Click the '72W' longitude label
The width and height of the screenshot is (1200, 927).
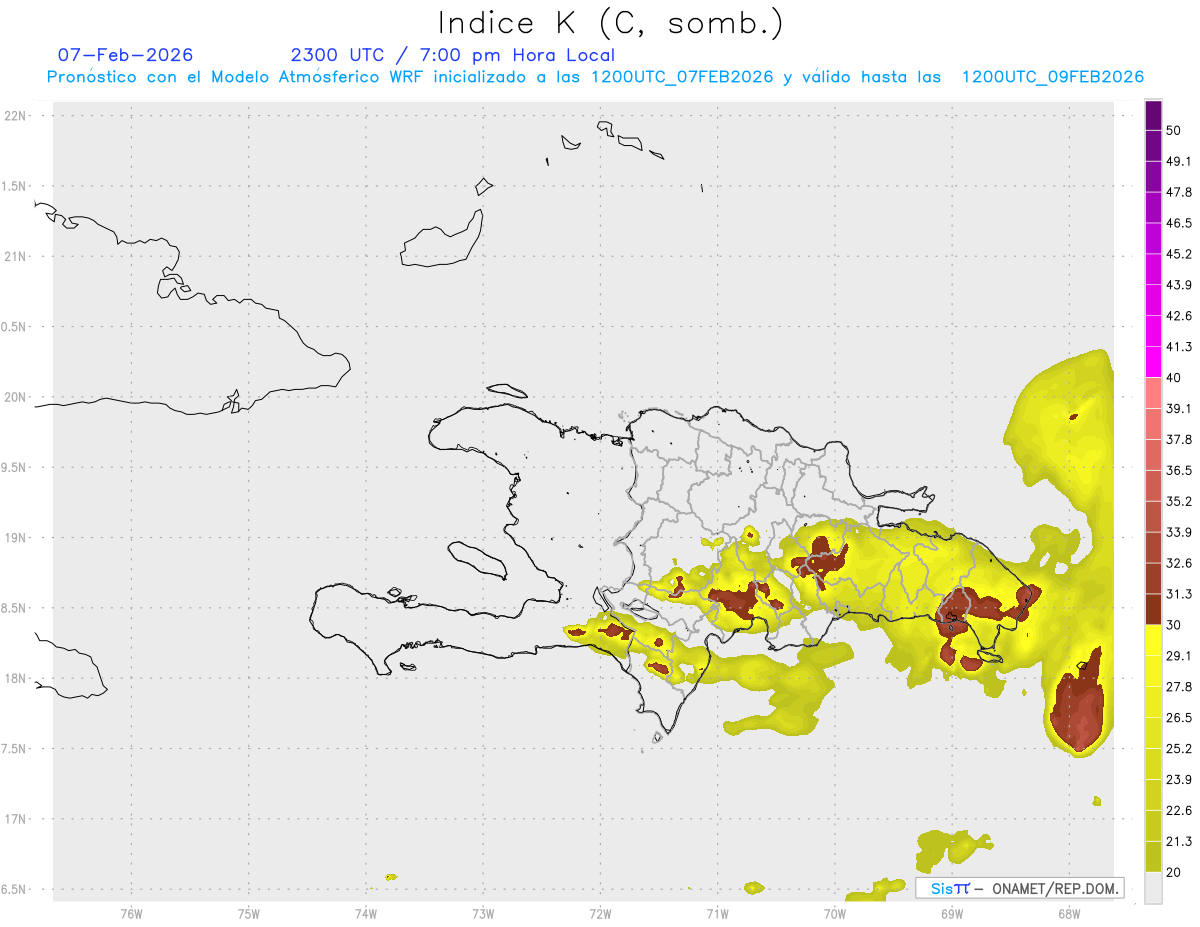click(x=600, y=912)
